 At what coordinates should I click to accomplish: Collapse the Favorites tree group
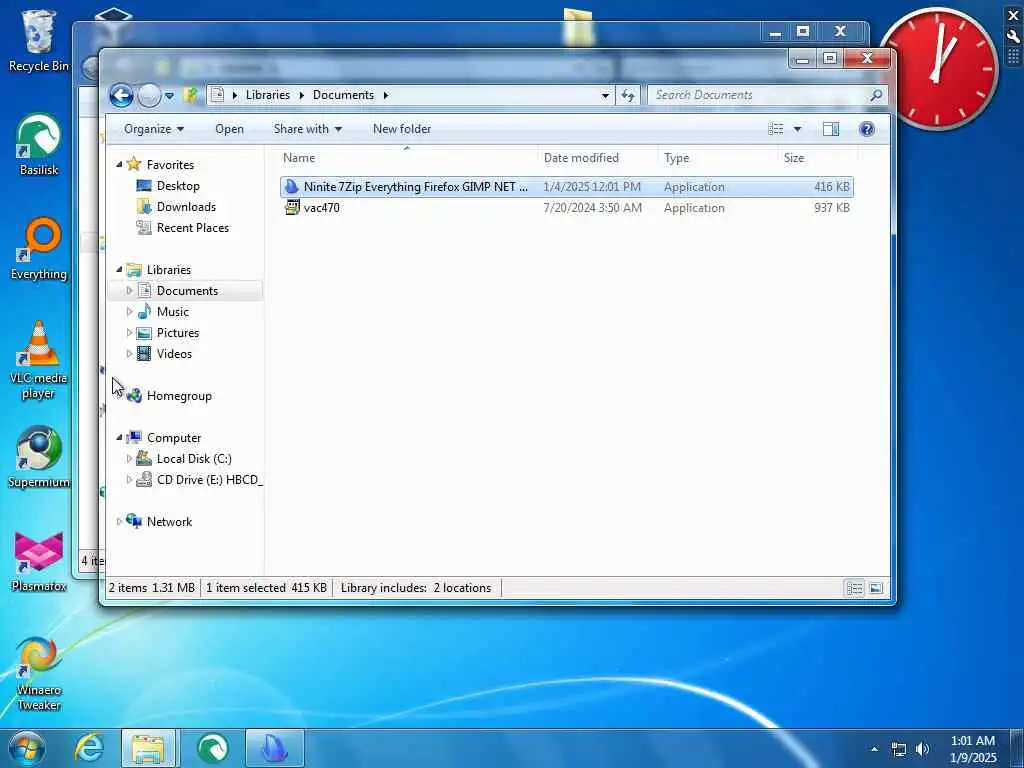pos(120,165)
